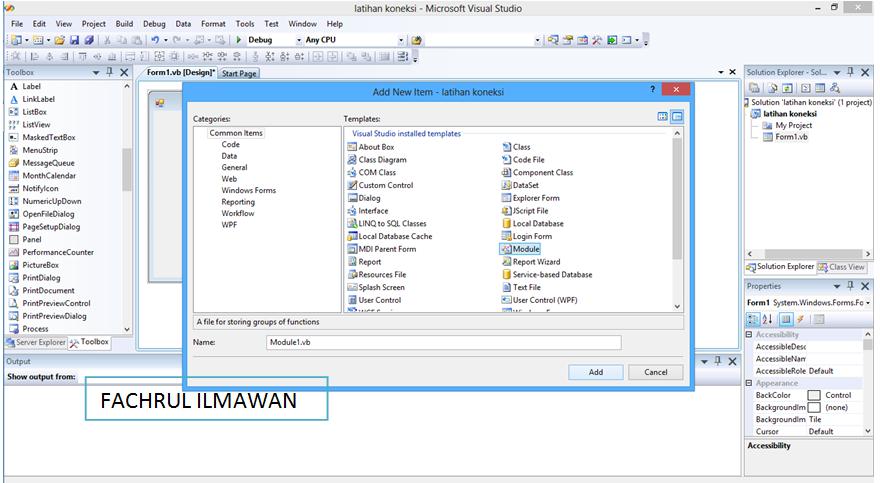The width and height of the screenshot is (880, 483).
Task: Click the Undo toolbar icon
Action: pos(155,40)
